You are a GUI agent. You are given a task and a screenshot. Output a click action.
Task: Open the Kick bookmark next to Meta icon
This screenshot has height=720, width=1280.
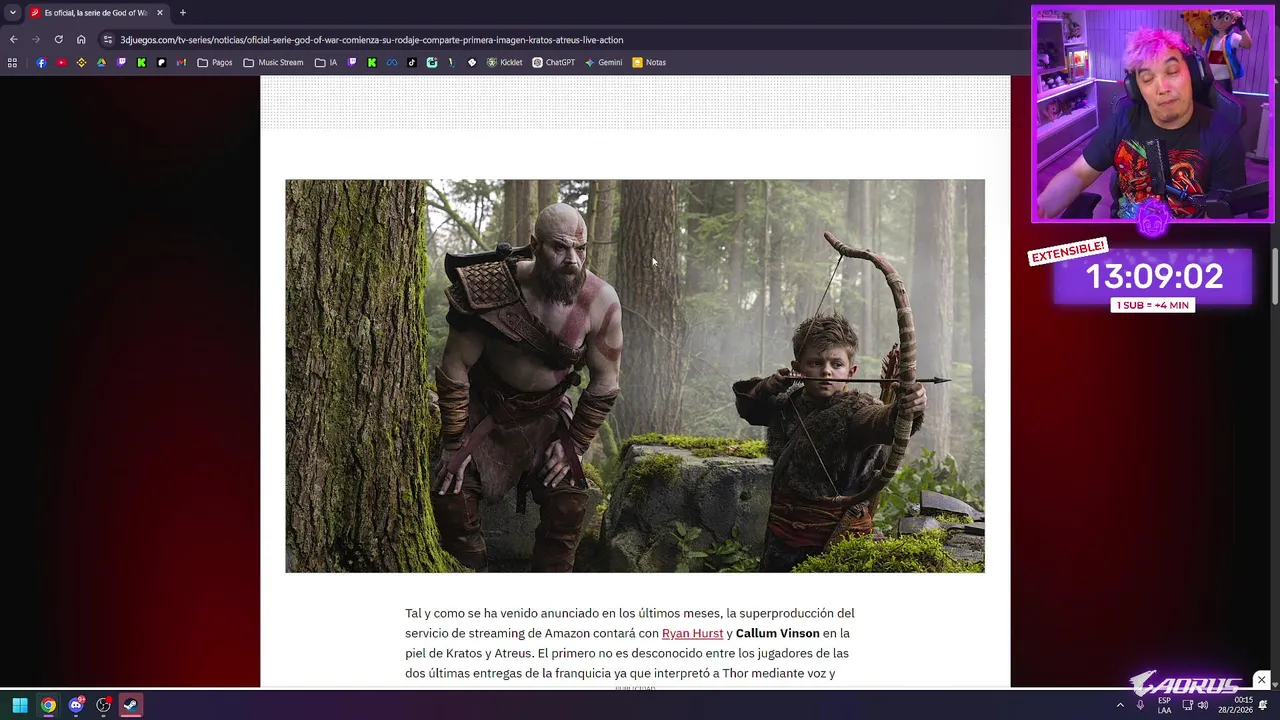coord(372,62)
